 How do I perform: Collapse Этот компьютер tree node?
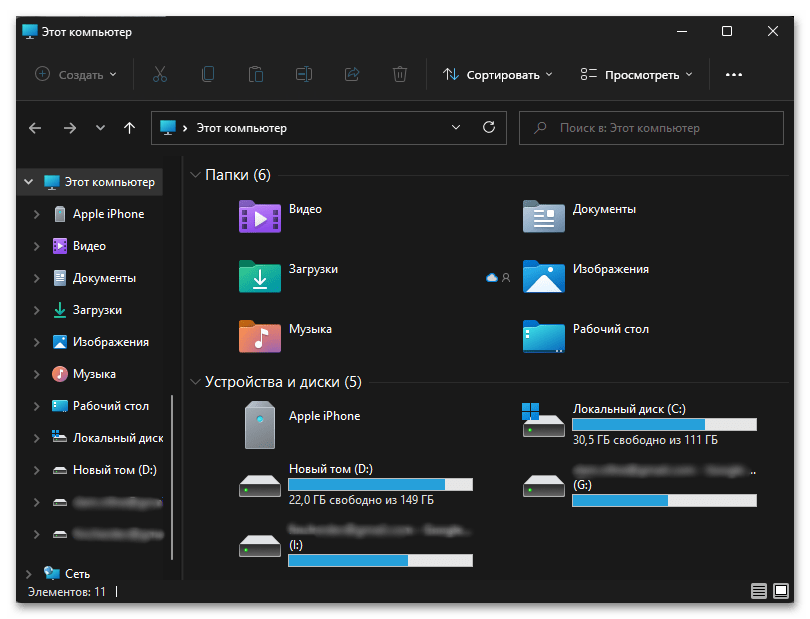(29, 182)
